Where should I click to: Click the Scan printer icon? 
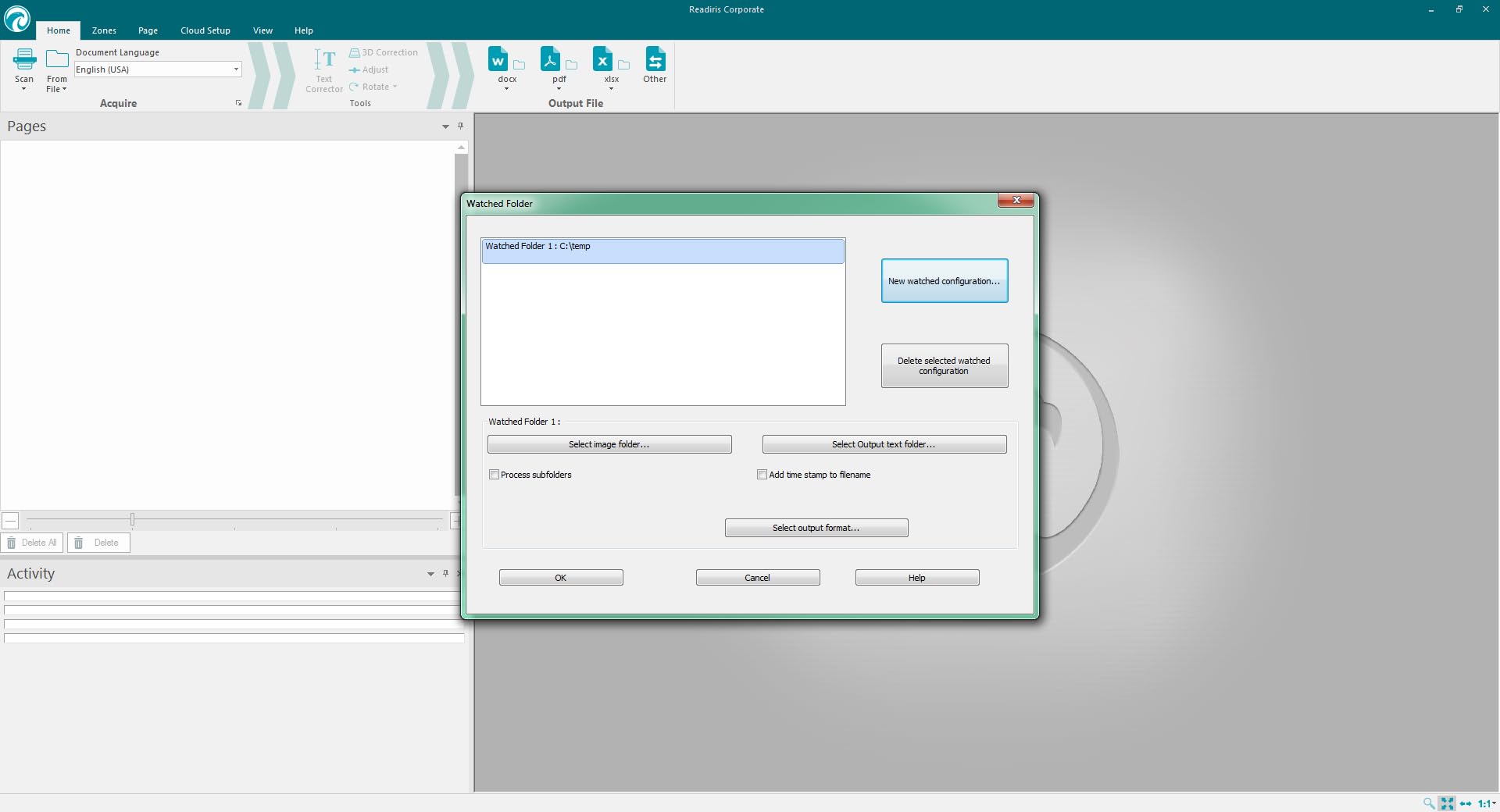[x=24, y=59]
